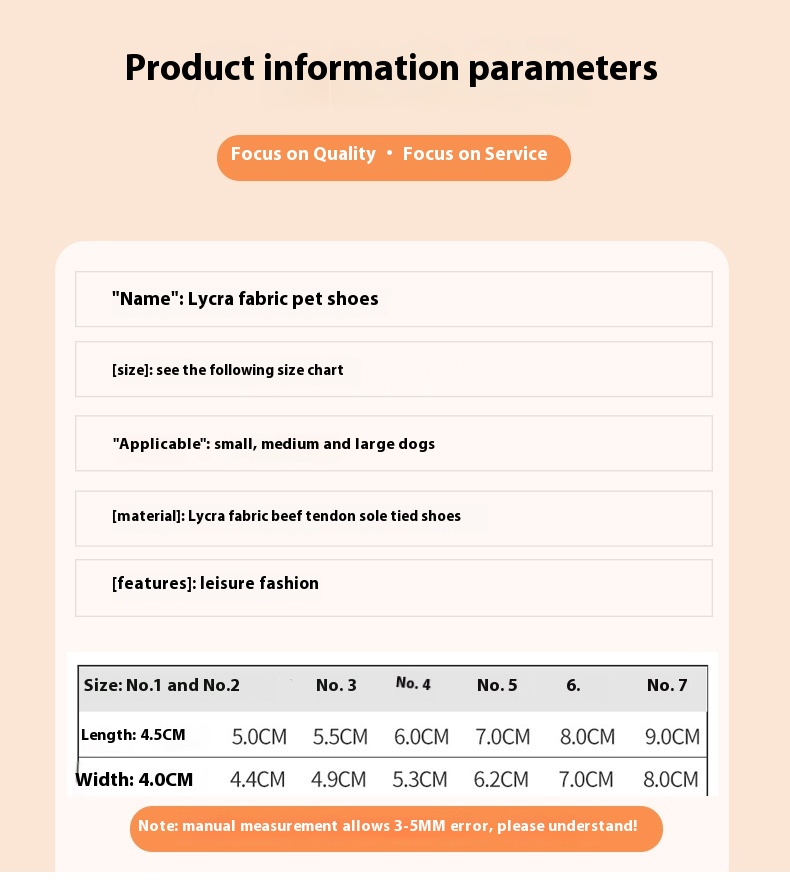
Task: Select the 5.5CM length cell
Action: point(340,738)
